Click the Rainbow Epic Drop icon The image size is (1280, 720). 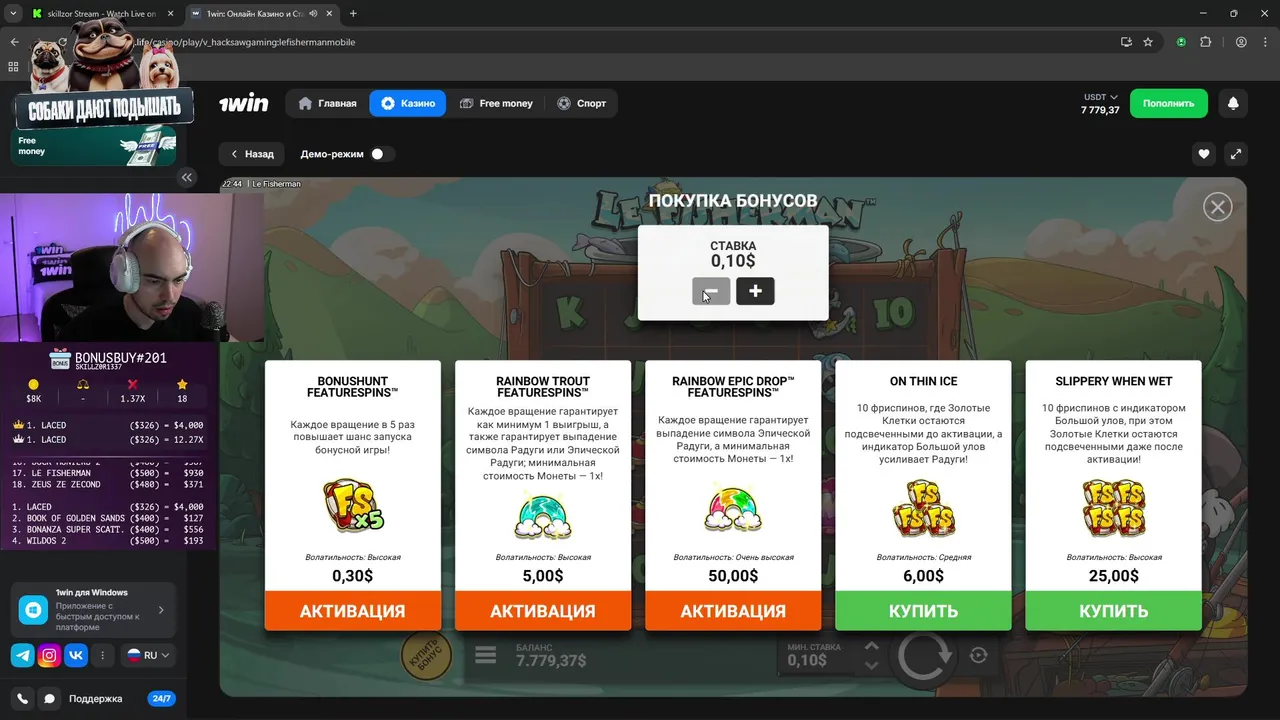point(733,509)
